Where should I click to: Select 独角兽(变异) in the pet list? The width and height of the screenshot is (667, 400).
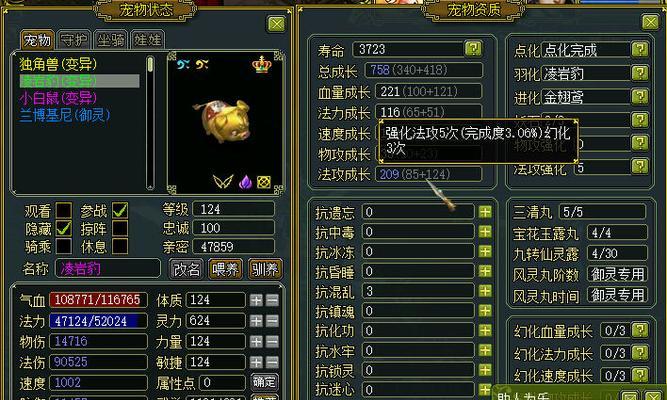click(58, 64)
